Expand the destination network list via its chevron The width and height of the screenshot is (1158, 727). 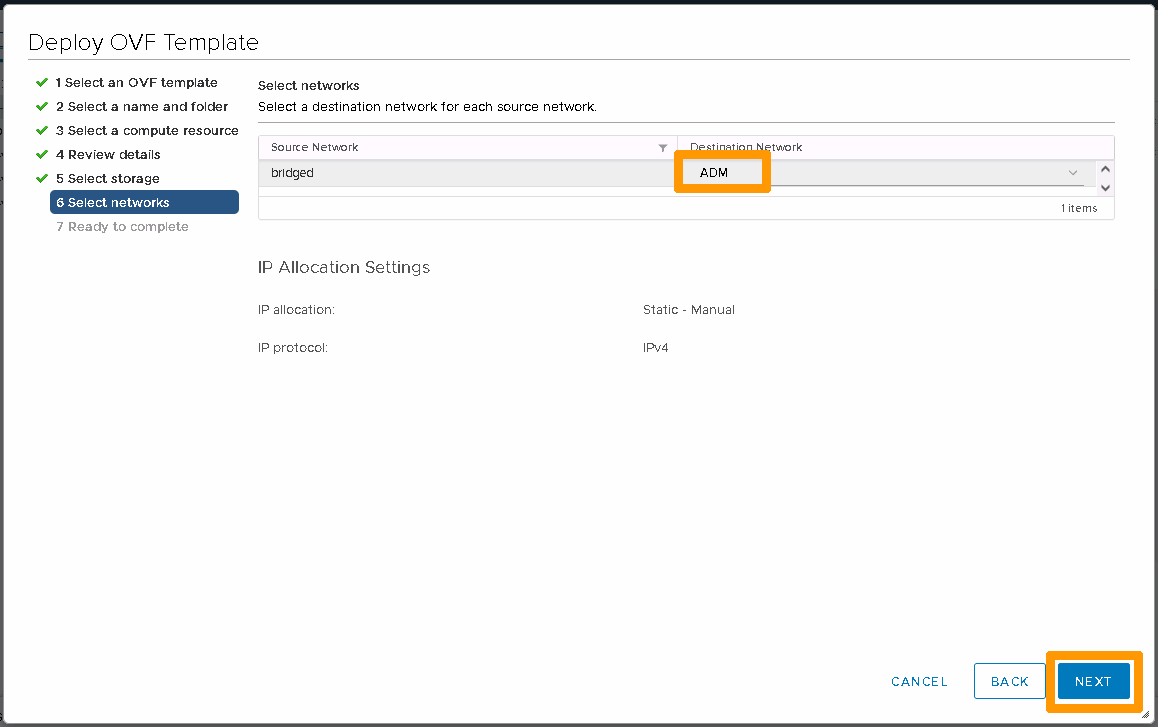[x=1073, y=173]
